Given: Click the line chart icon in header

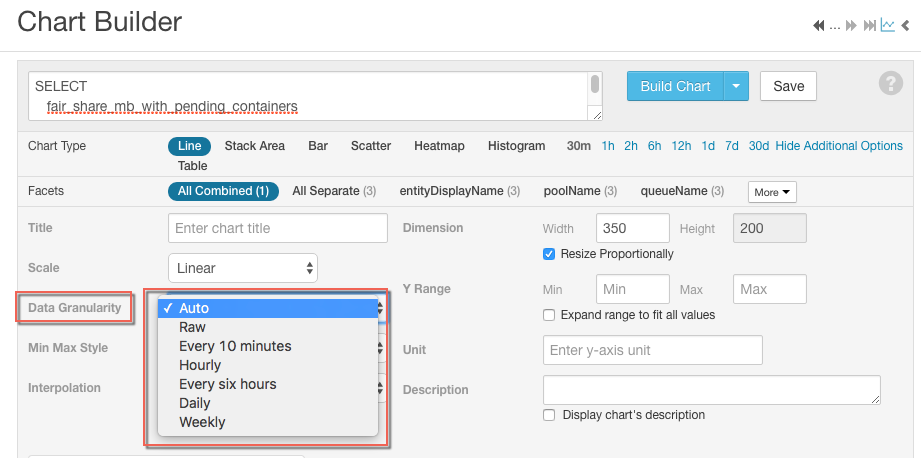Looking at the screenshot, I should point(887,25).
